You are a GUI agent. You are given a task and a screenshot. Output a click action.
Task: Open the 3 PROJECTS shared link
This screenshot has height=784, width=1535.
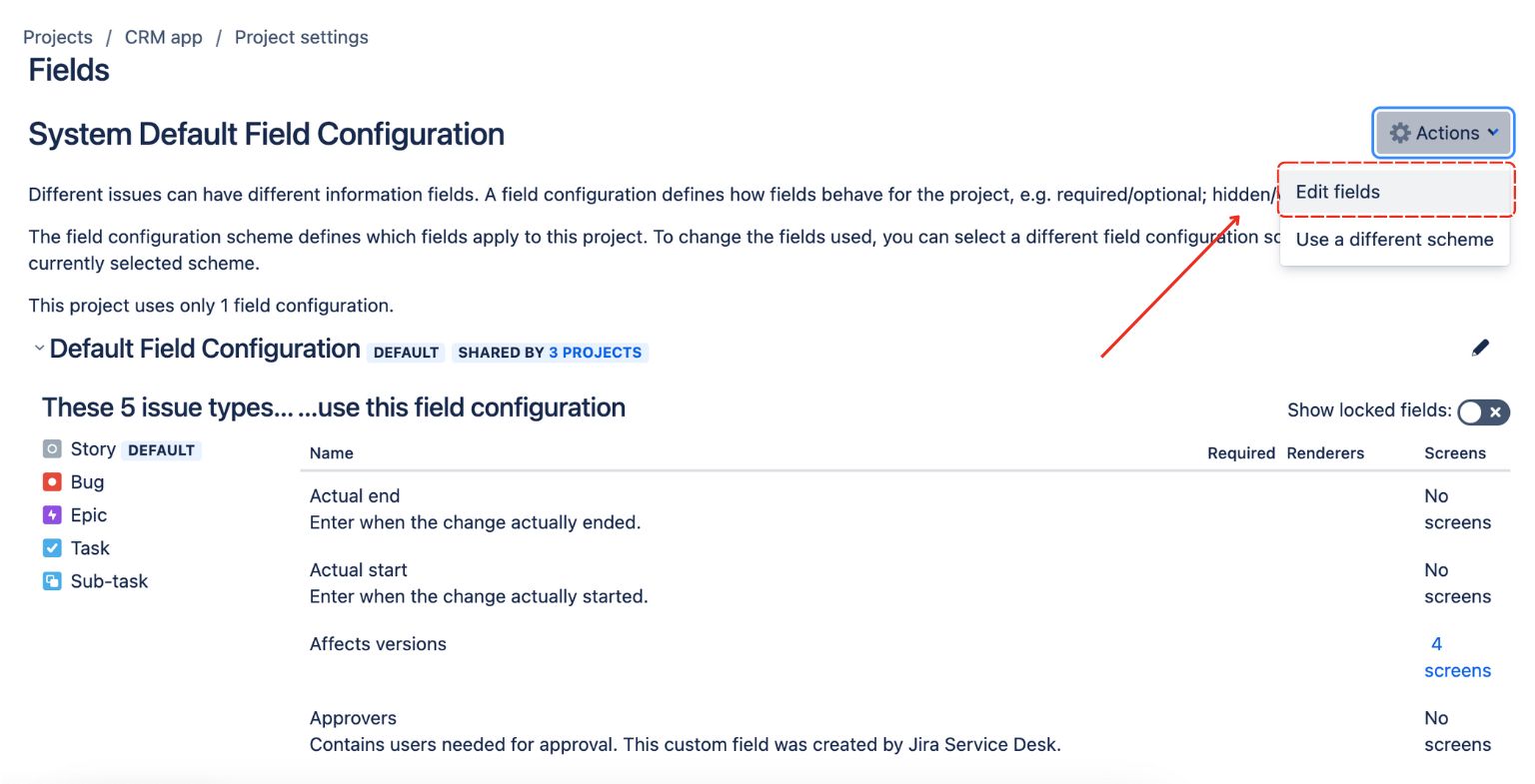600,352
